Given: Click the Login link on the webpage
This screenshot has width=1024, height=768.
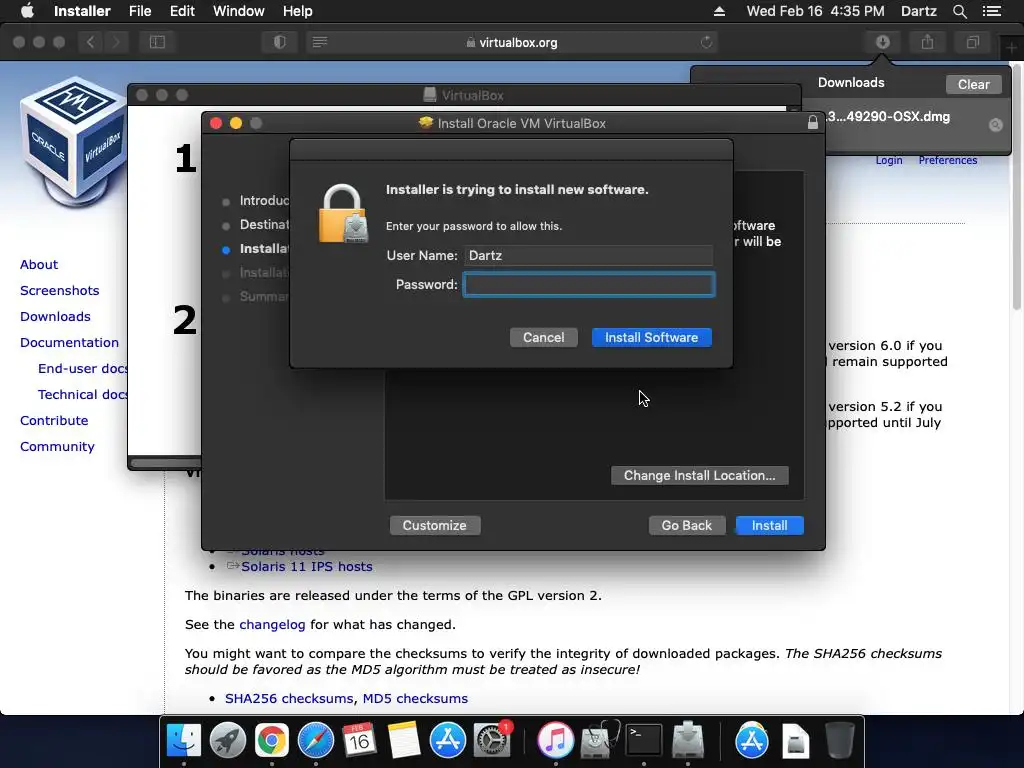Looking at the screenshot, I should [x=889, y=161].
